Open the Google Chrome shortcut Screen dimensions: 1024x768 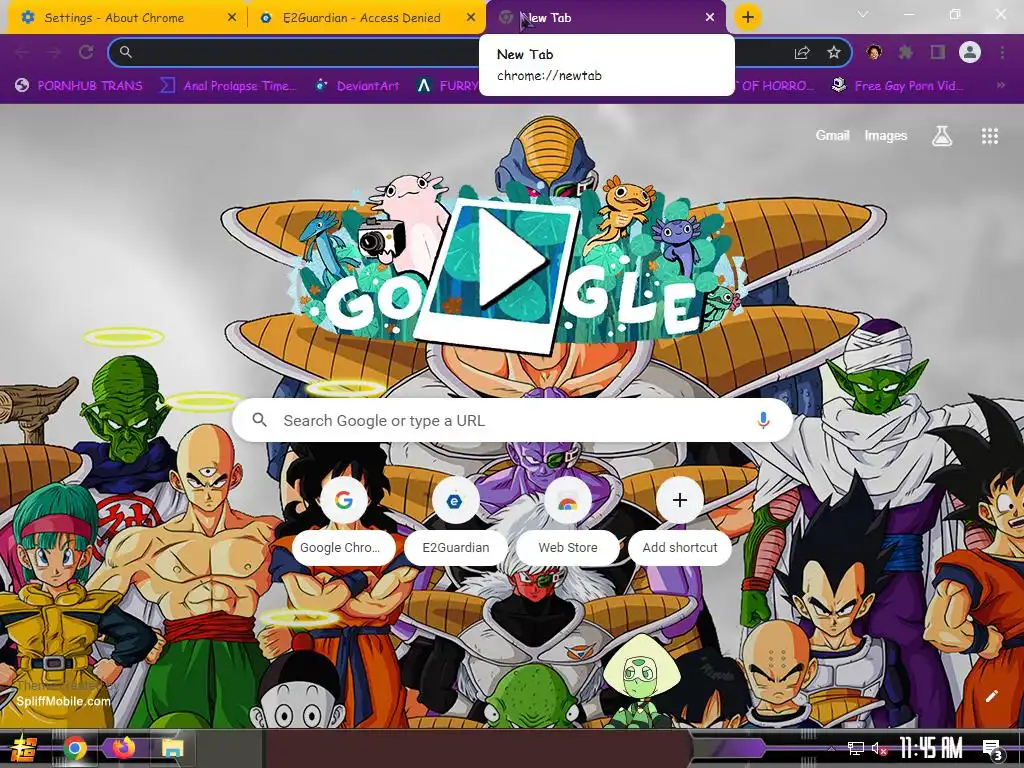click(x=344, y=522)
